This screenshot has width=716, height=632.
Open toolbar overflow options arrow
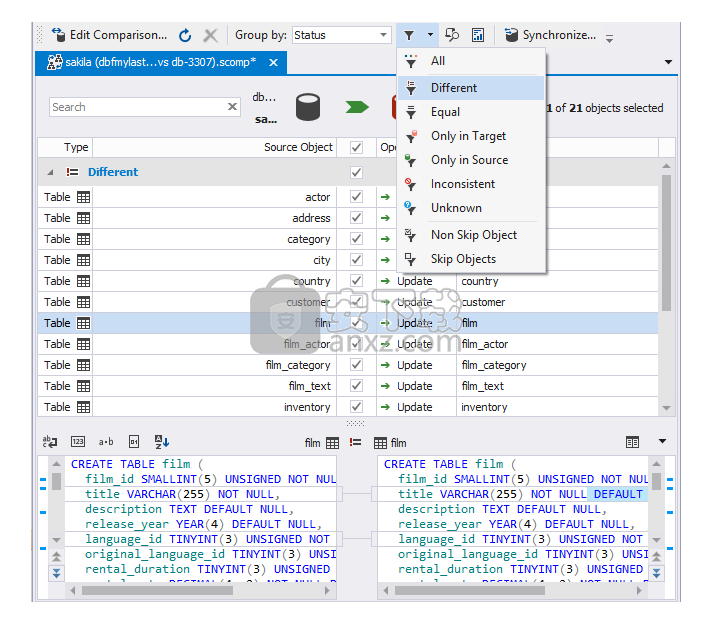coord(610,38)
